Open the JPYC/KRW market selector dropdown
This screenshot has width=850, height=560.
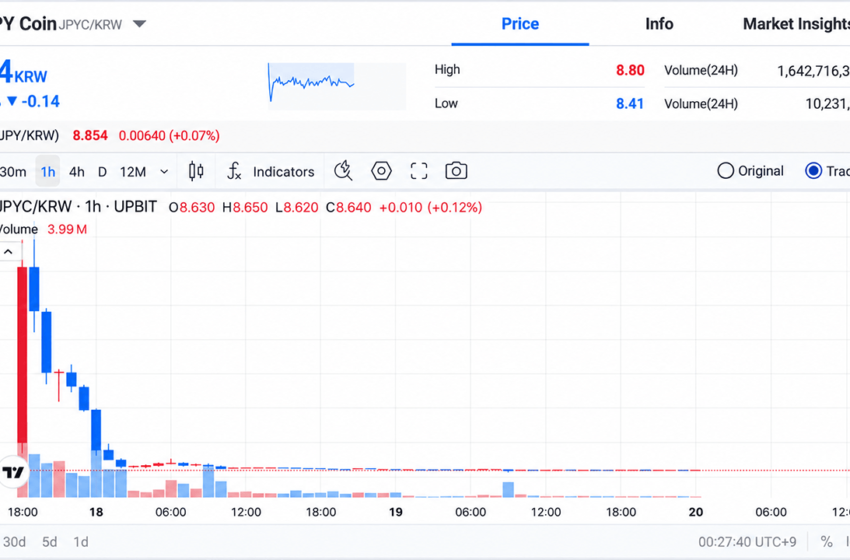(x=139, y=24)
